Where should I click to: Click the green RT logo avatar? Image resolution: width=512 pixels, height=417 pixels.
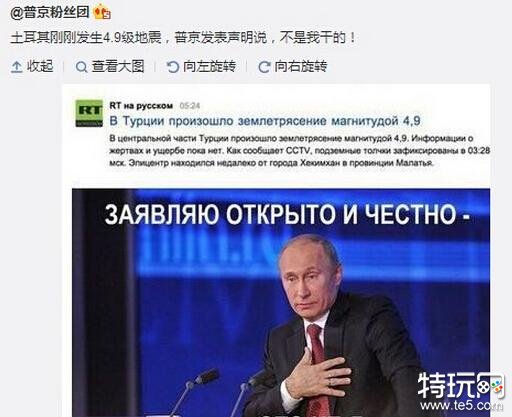(89, 113)
